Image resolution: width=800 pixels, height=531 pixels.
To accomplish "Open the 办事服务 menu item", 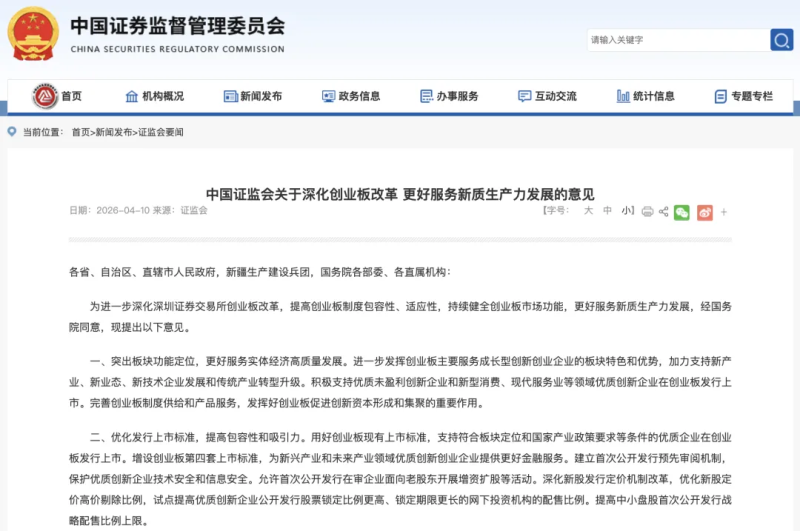I will pos(457,96).
